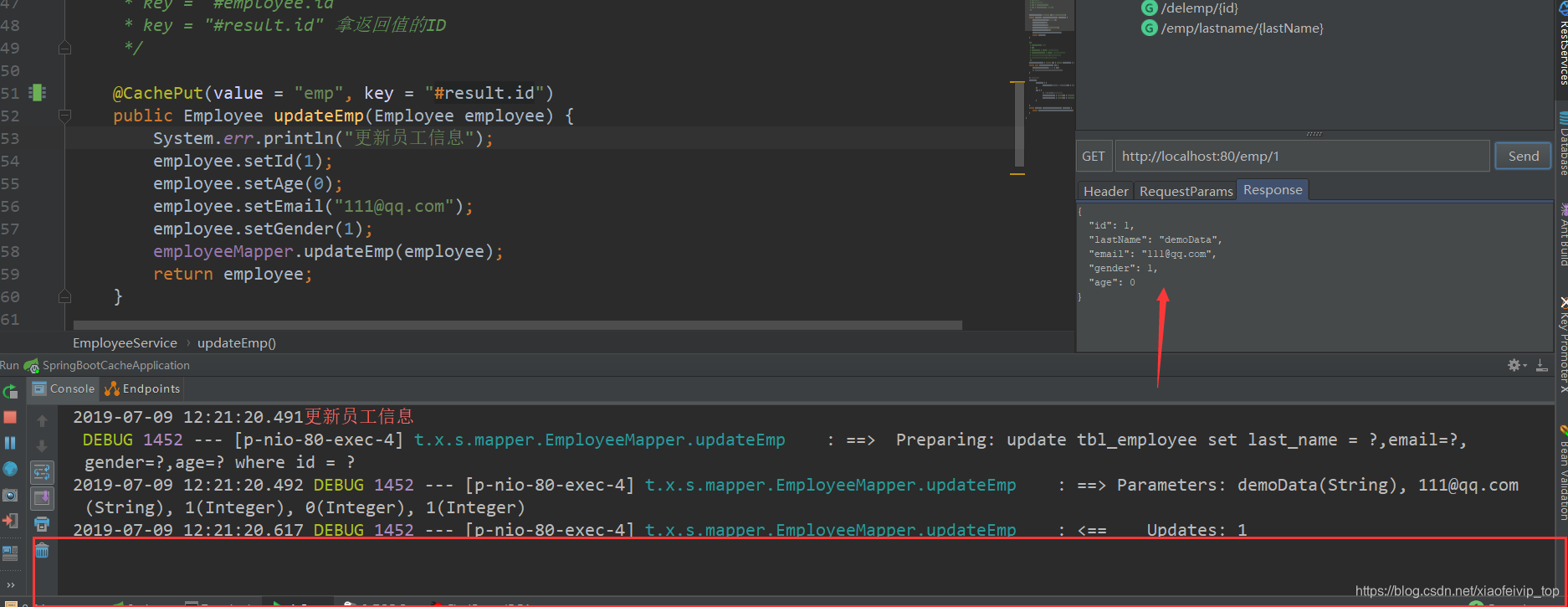This screenshot has width=1568, height=607.
Task: Collapse the comment block fold at line 49
Action: [64, 49]
